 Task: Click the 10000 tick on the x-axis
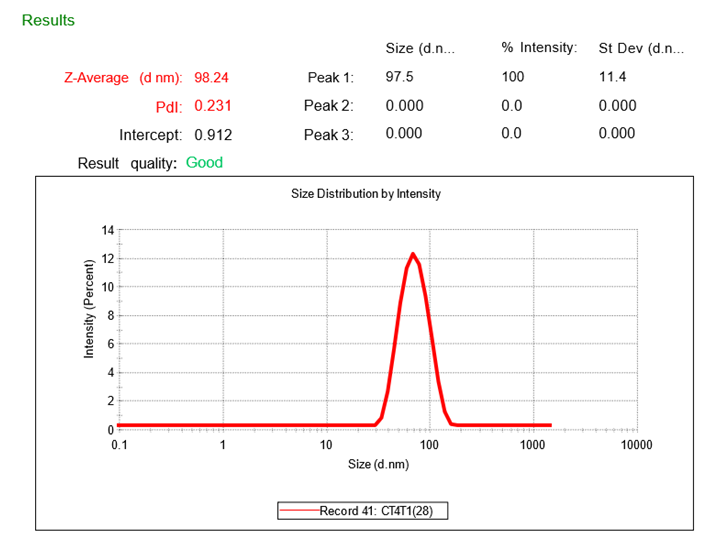634,445
